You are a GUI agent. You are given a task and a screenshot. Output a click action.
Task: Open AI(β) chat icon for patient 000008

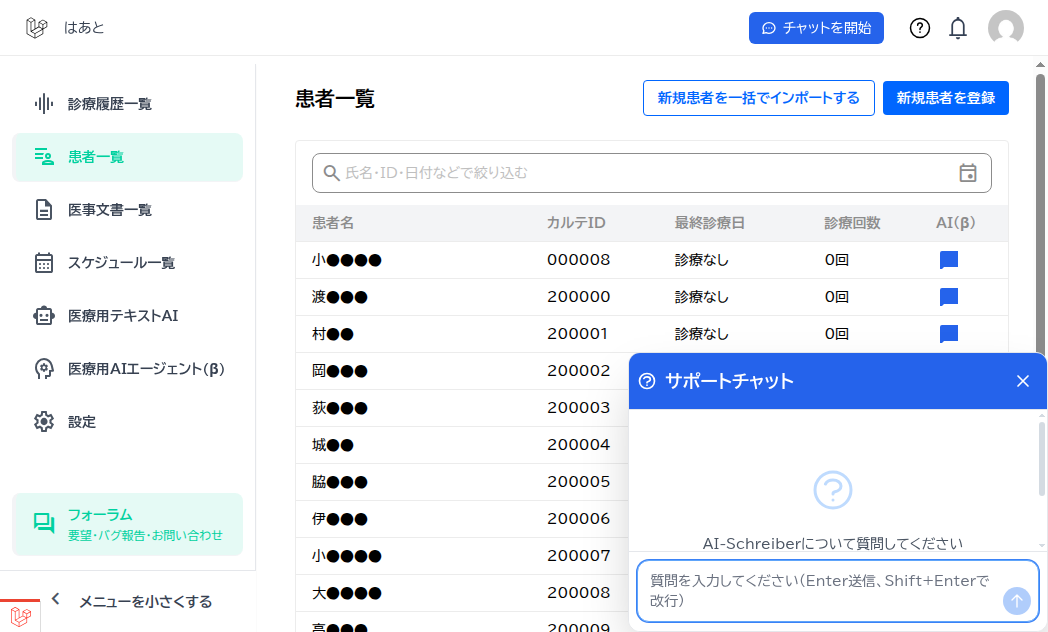click(x=947, y=259)
